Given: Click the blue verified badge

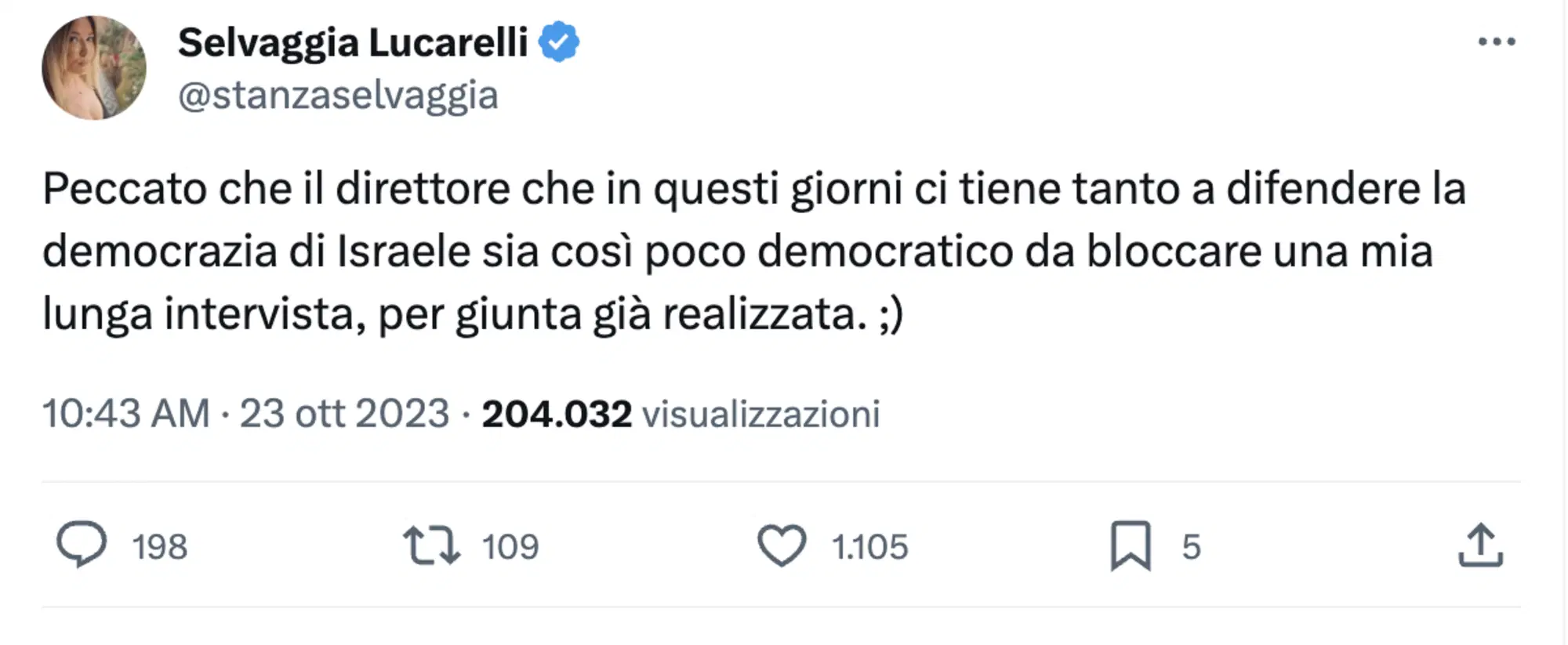Looking at the screenshot, I should coord(560,42).
